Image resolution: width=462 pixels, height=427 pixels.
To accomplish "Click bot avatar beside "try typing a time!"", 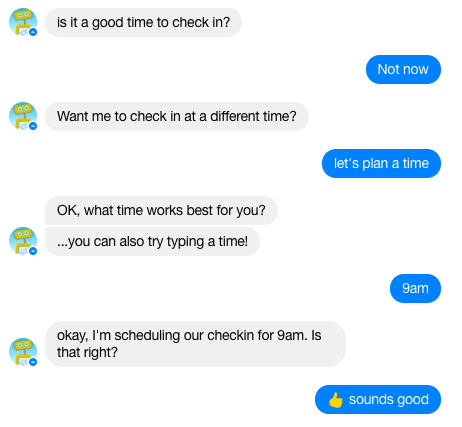I will pyautogui.click(x=23, y=241).
